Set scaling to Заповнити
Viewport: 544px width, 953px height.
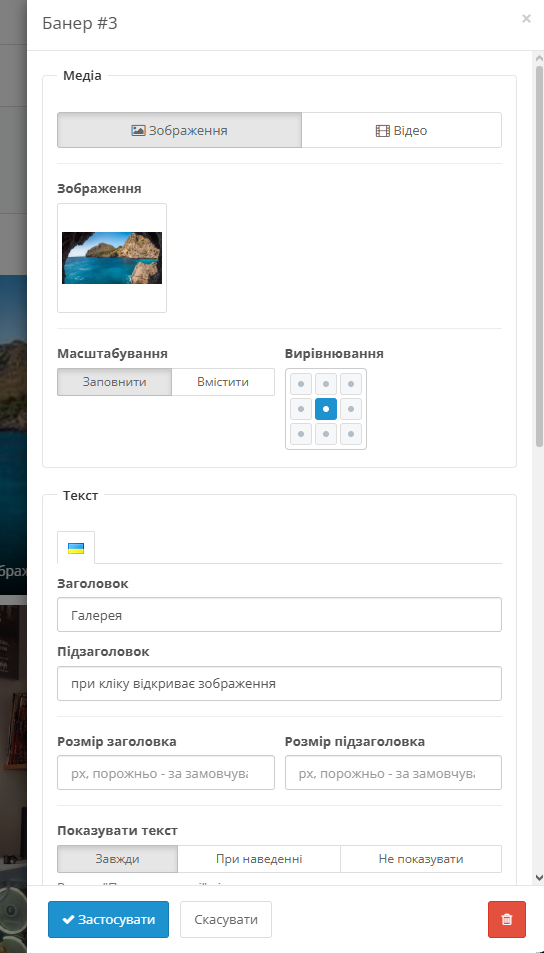[114, 382]
